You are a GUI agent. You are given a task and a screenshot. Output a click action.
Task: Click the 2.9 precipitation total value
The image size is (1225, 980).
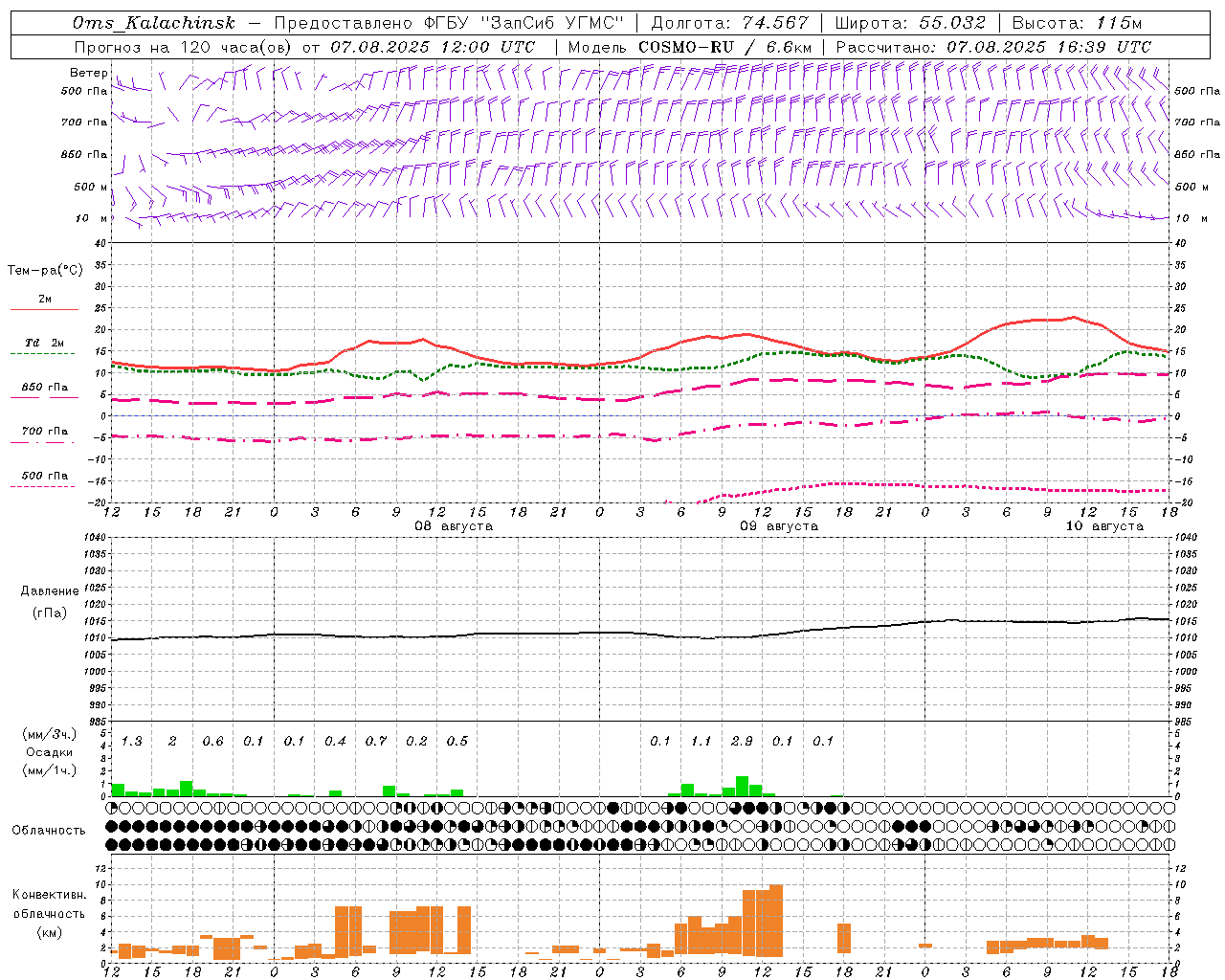click(742, 741)
